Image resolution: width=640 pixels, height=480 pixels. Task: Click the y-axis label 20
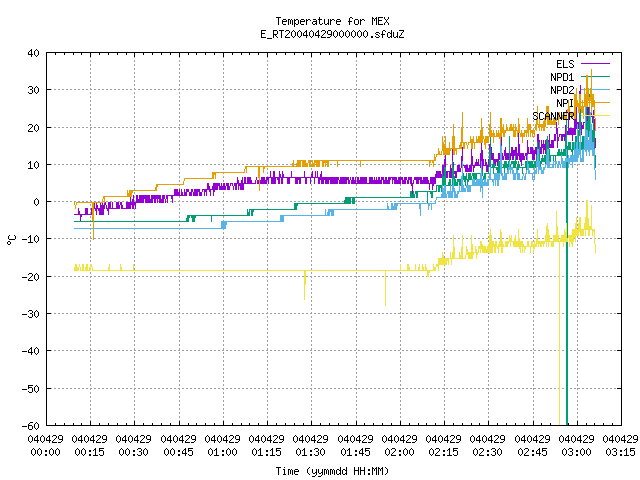33,128
